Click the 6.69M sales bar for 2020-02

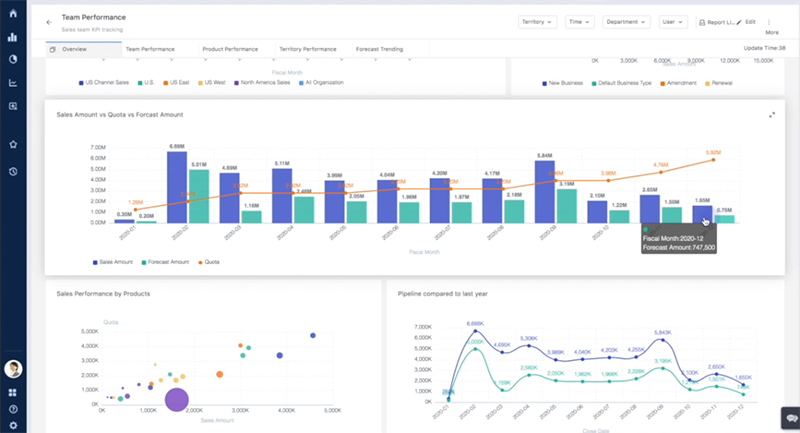point(177,187)
